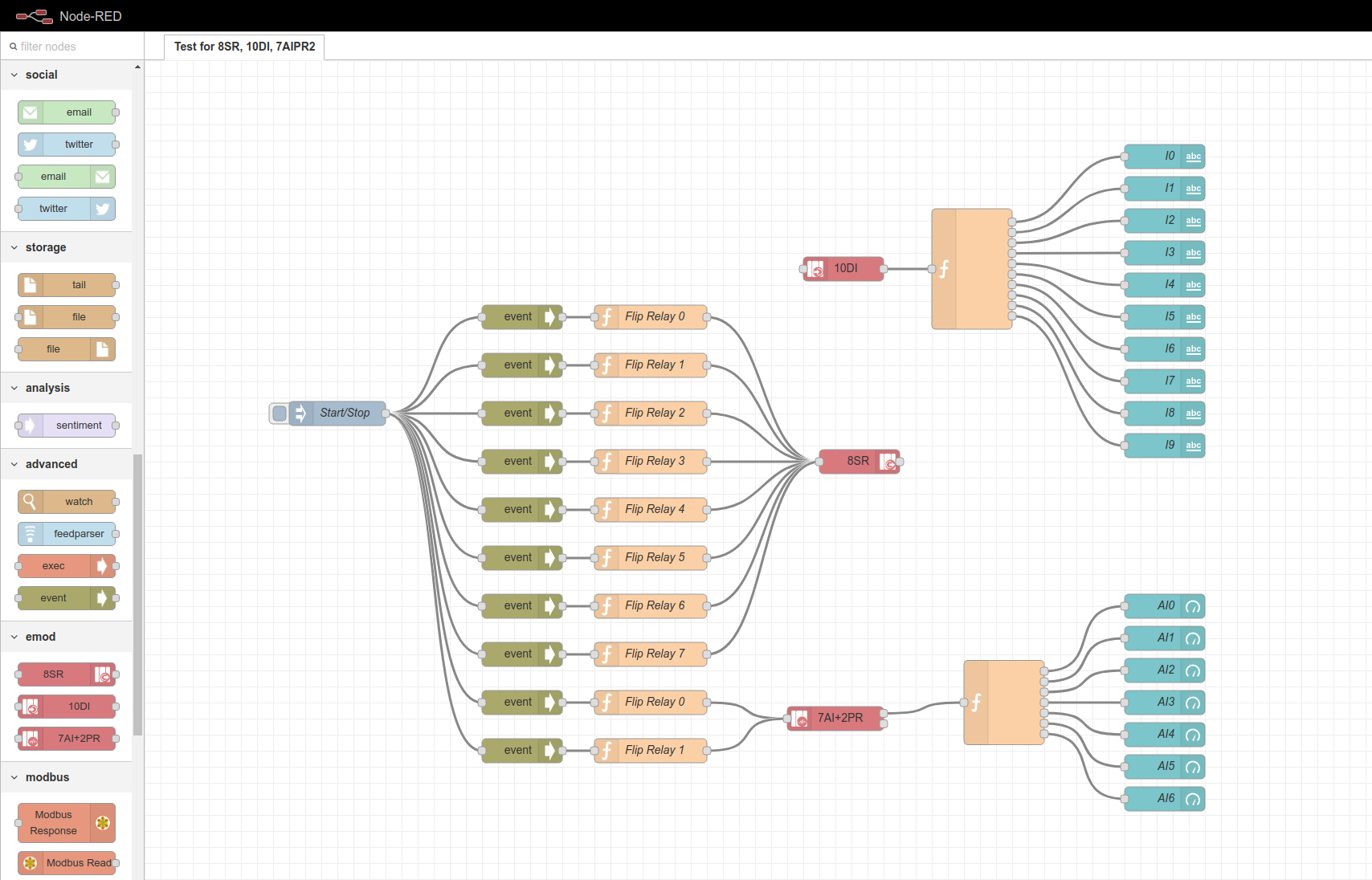Click the Start/Stop inject trigger button
Screen dimensions: 1372x880
(280, 414)
